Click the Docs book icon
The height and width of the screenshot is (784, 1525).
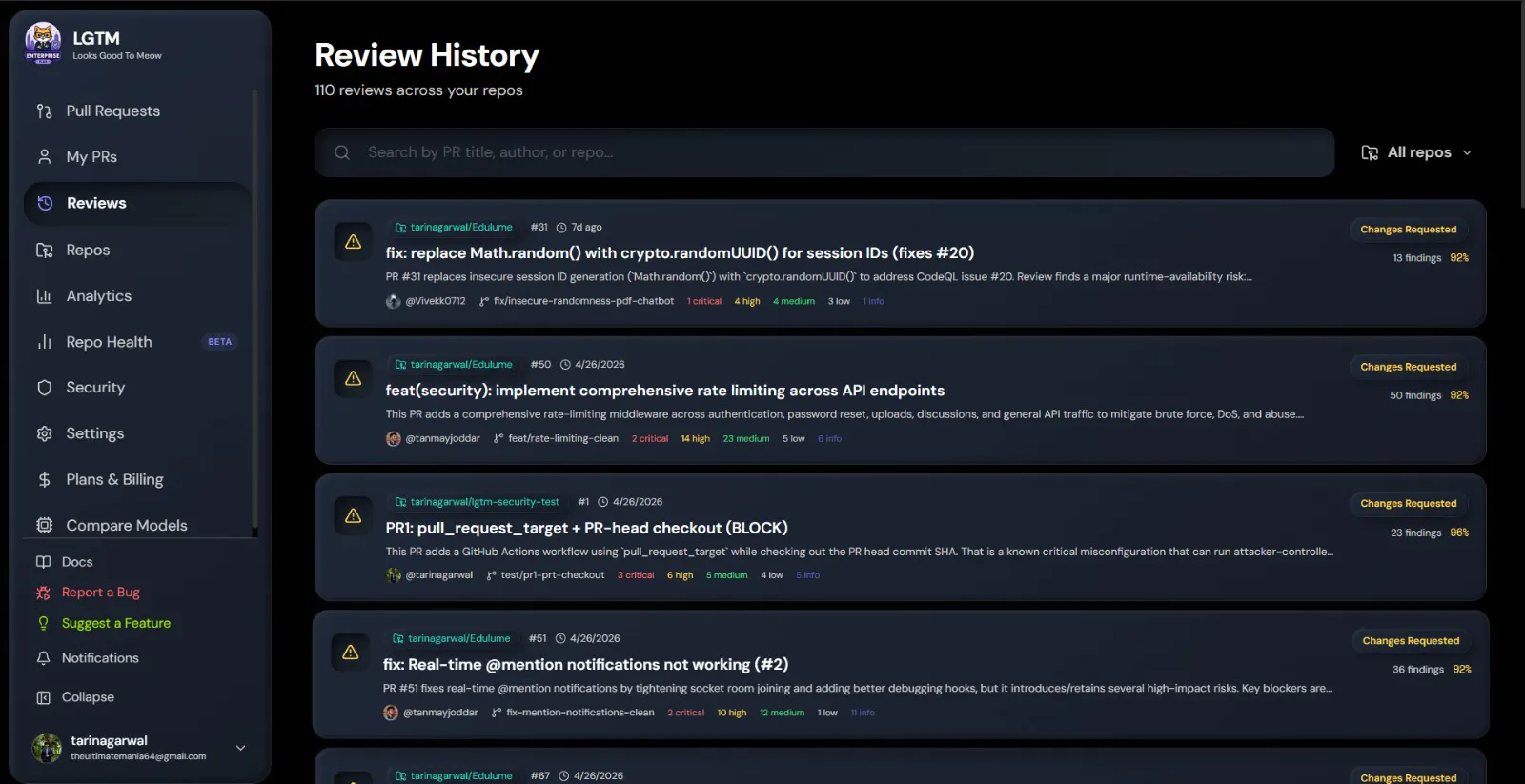pyautogui.click(x=43, y=562)
